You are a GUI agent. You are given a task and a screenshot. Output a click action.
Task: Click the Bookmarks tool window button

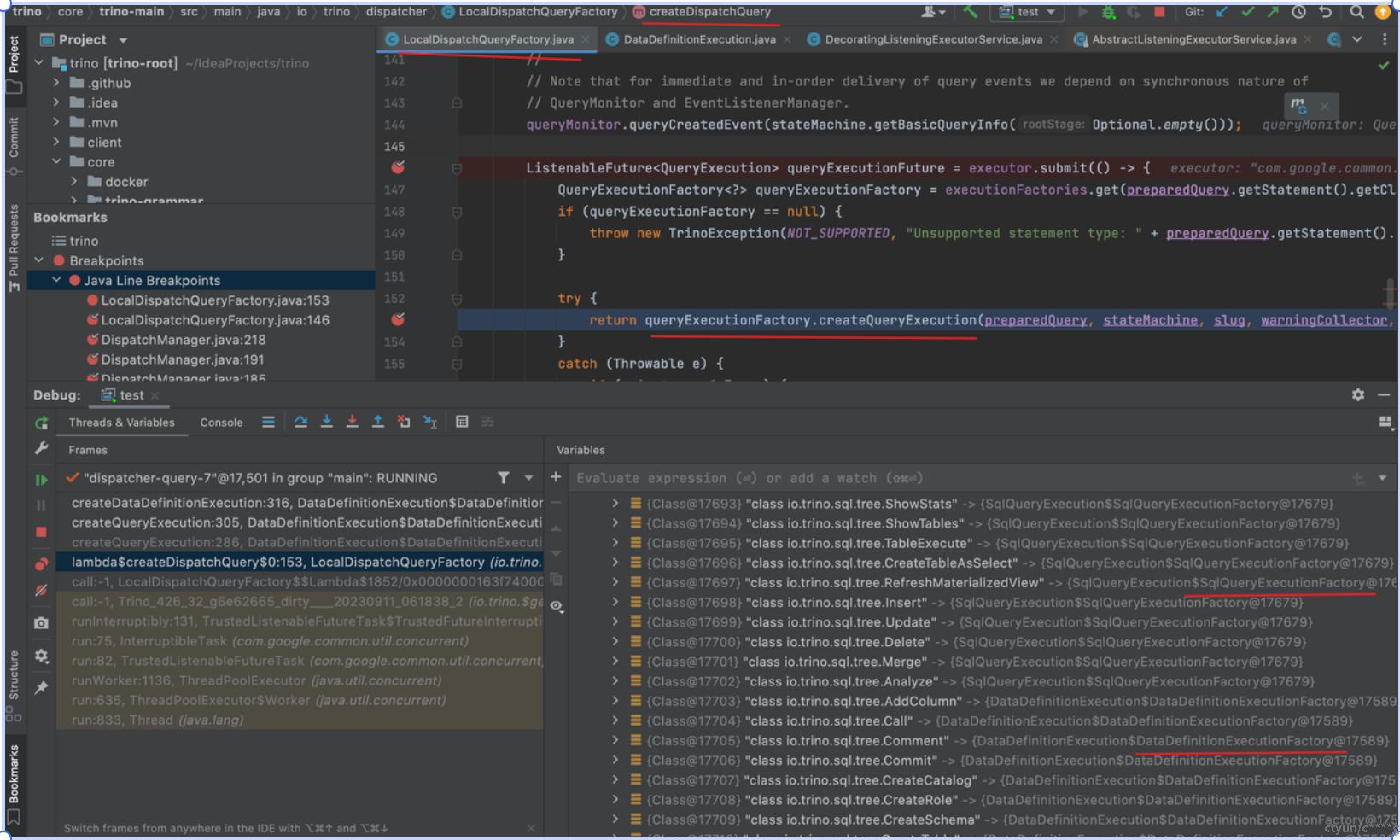click(14, 784)
